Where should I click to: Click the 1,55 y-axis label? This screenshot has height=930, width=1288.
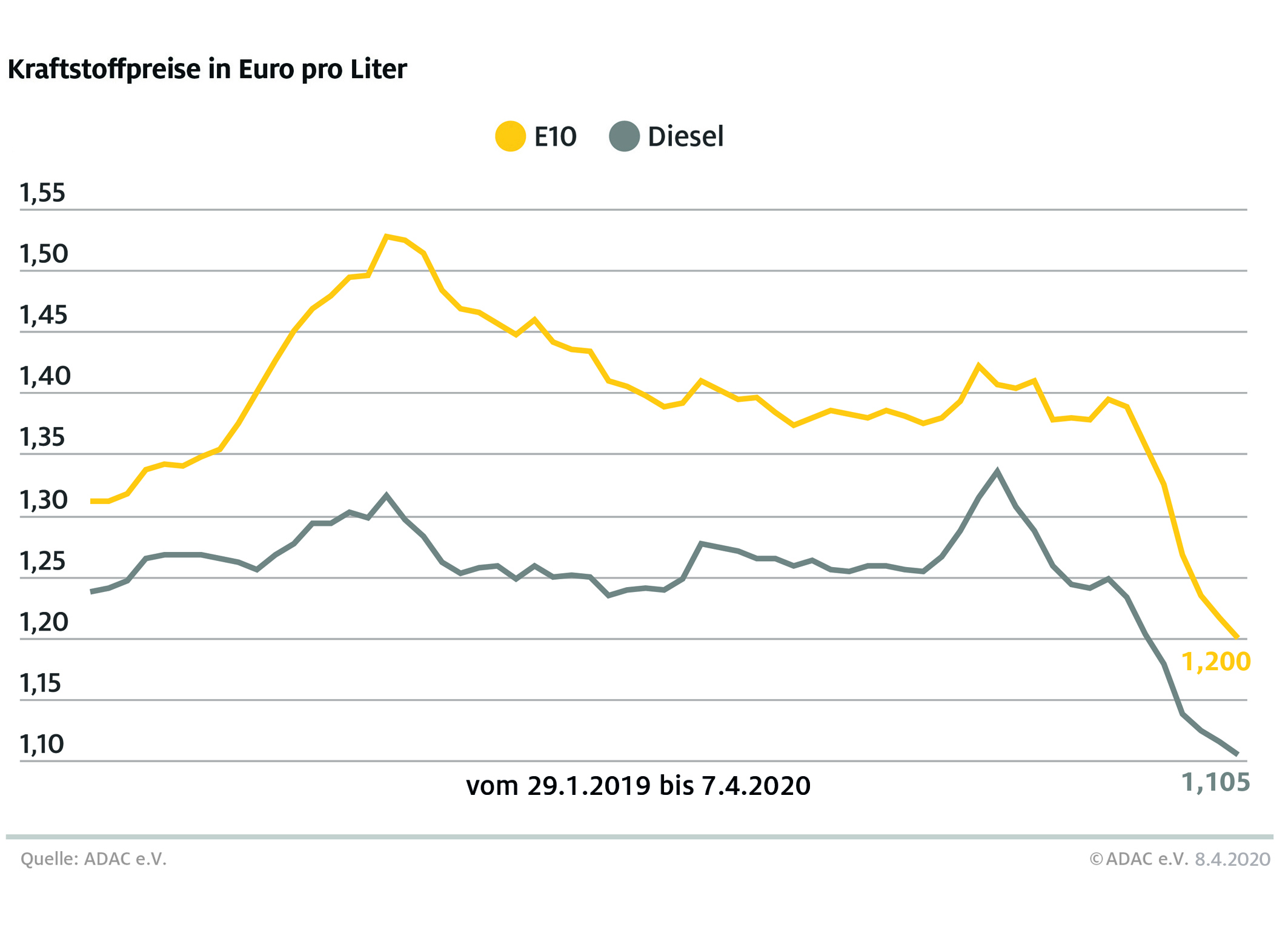pyautogui.click(x=42, y=193)
